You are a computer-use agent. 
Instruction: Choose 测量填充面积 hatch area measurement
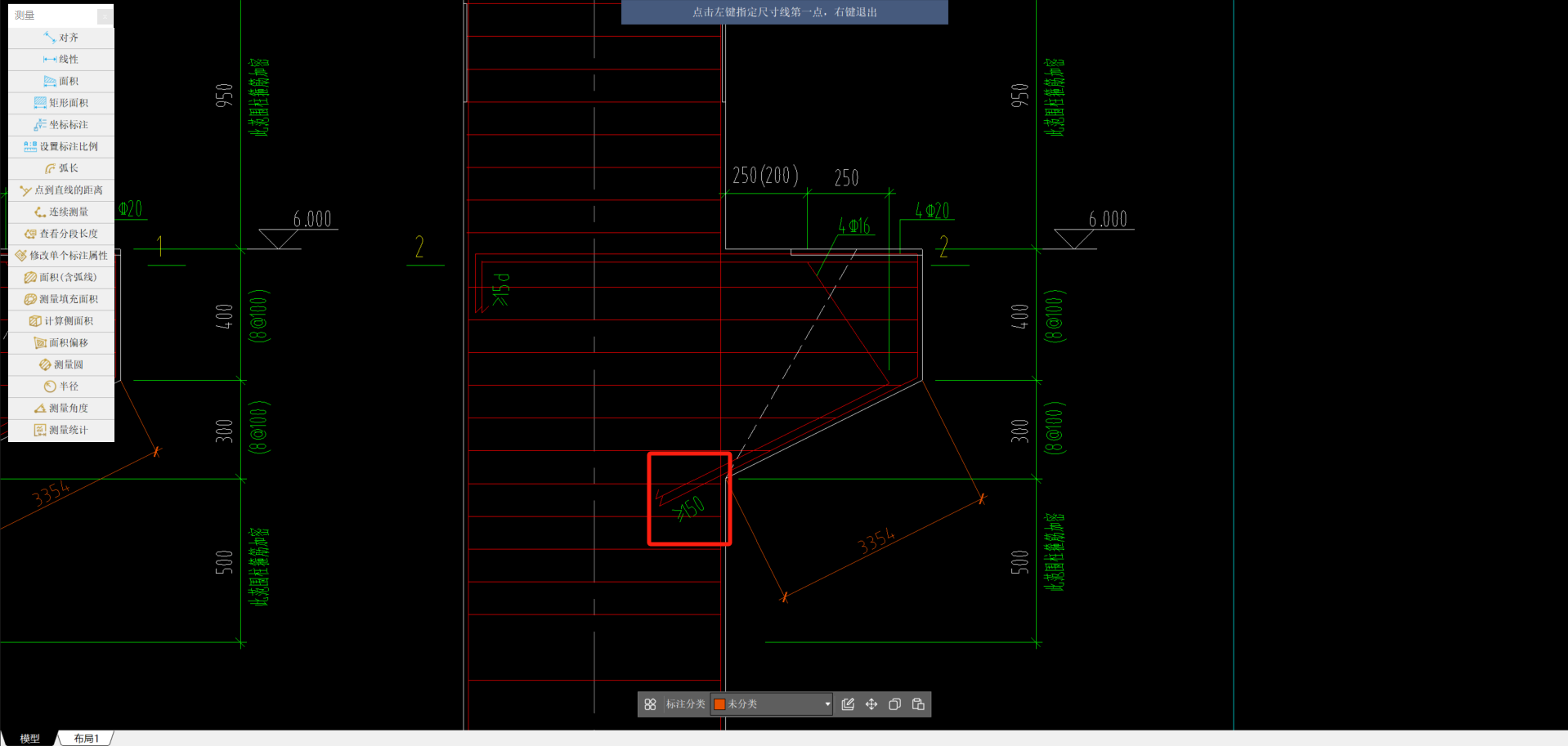click(61, 299)
